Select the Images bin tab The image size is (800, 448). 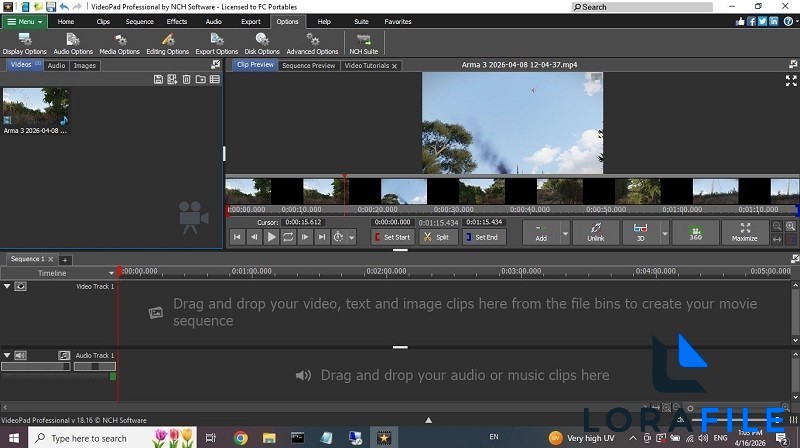85,65
